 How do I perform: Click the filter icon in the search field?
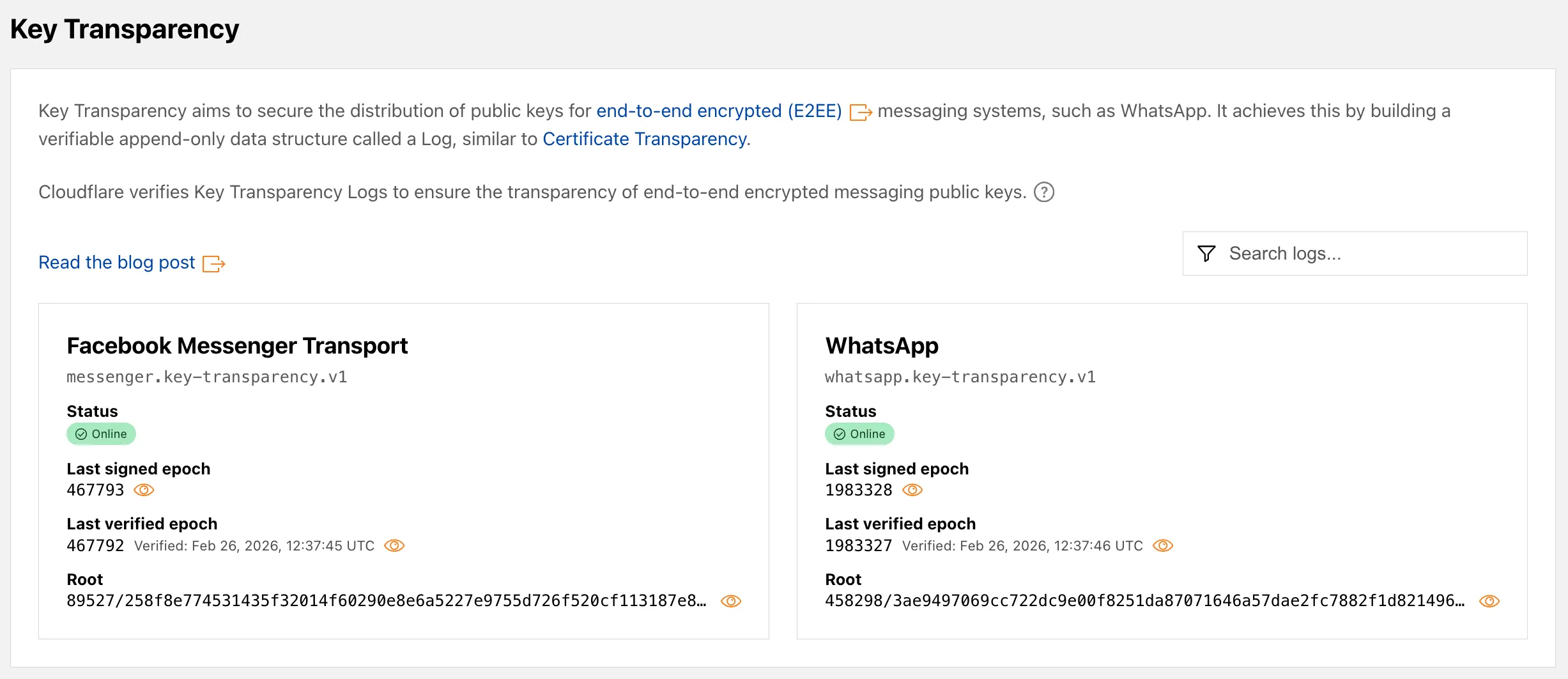tap(1207, 253)
